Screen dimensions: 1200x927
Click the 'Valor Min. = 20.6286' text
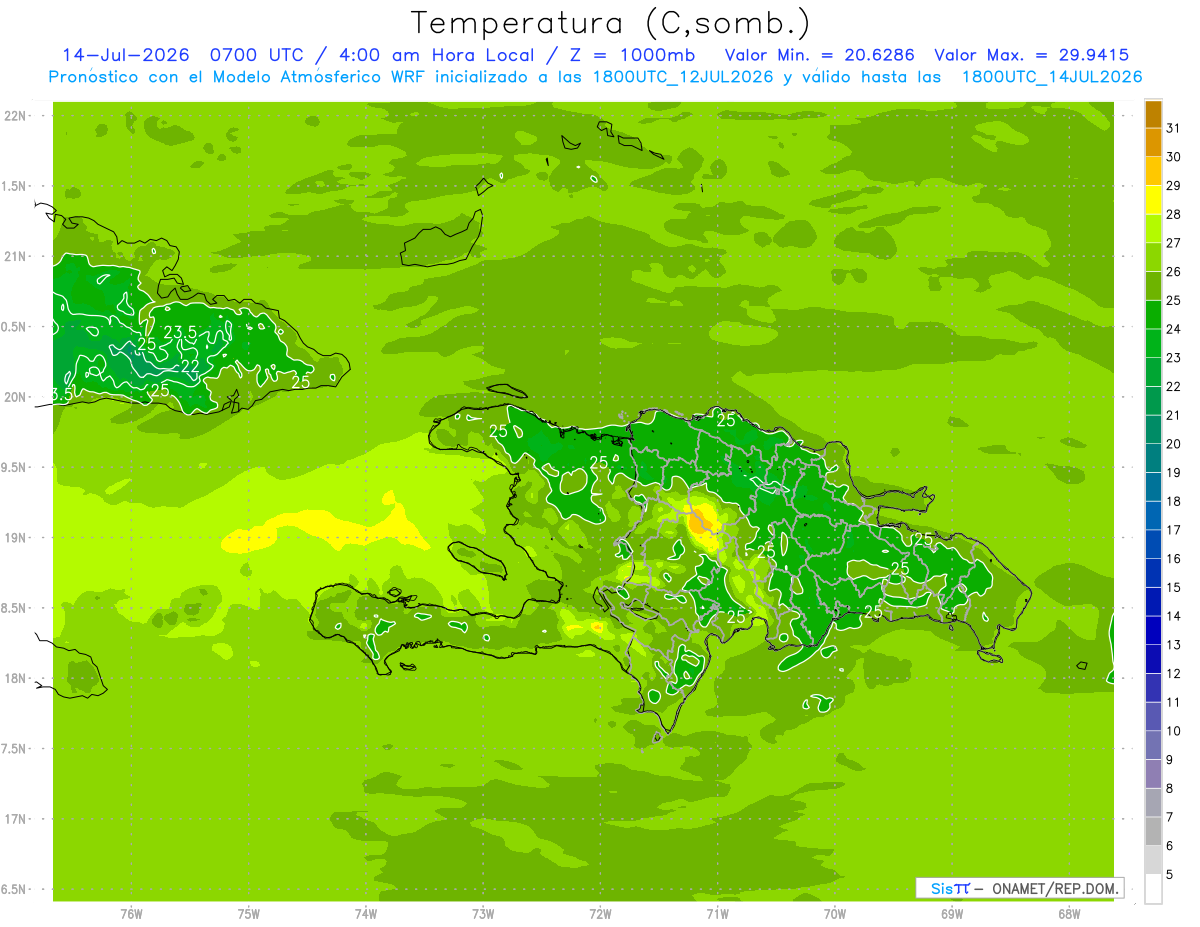pos(821,55)
